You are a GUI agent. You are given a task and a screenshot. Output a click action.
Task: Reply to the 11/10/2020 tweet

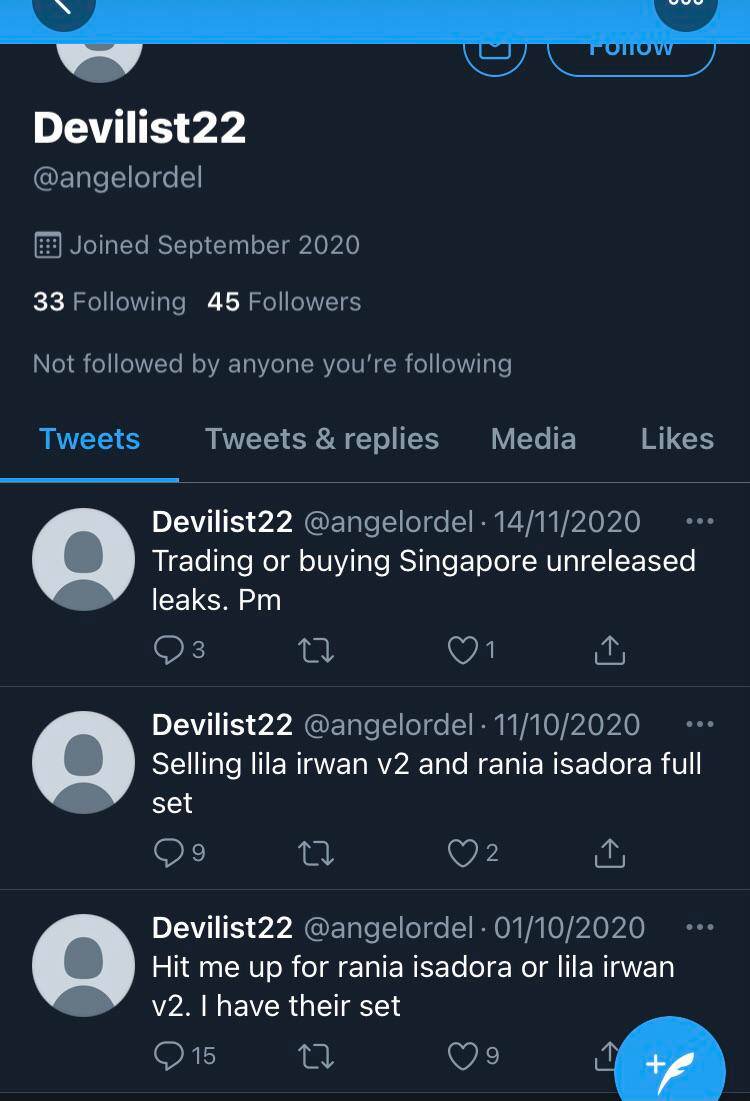(x=168, y=853)
